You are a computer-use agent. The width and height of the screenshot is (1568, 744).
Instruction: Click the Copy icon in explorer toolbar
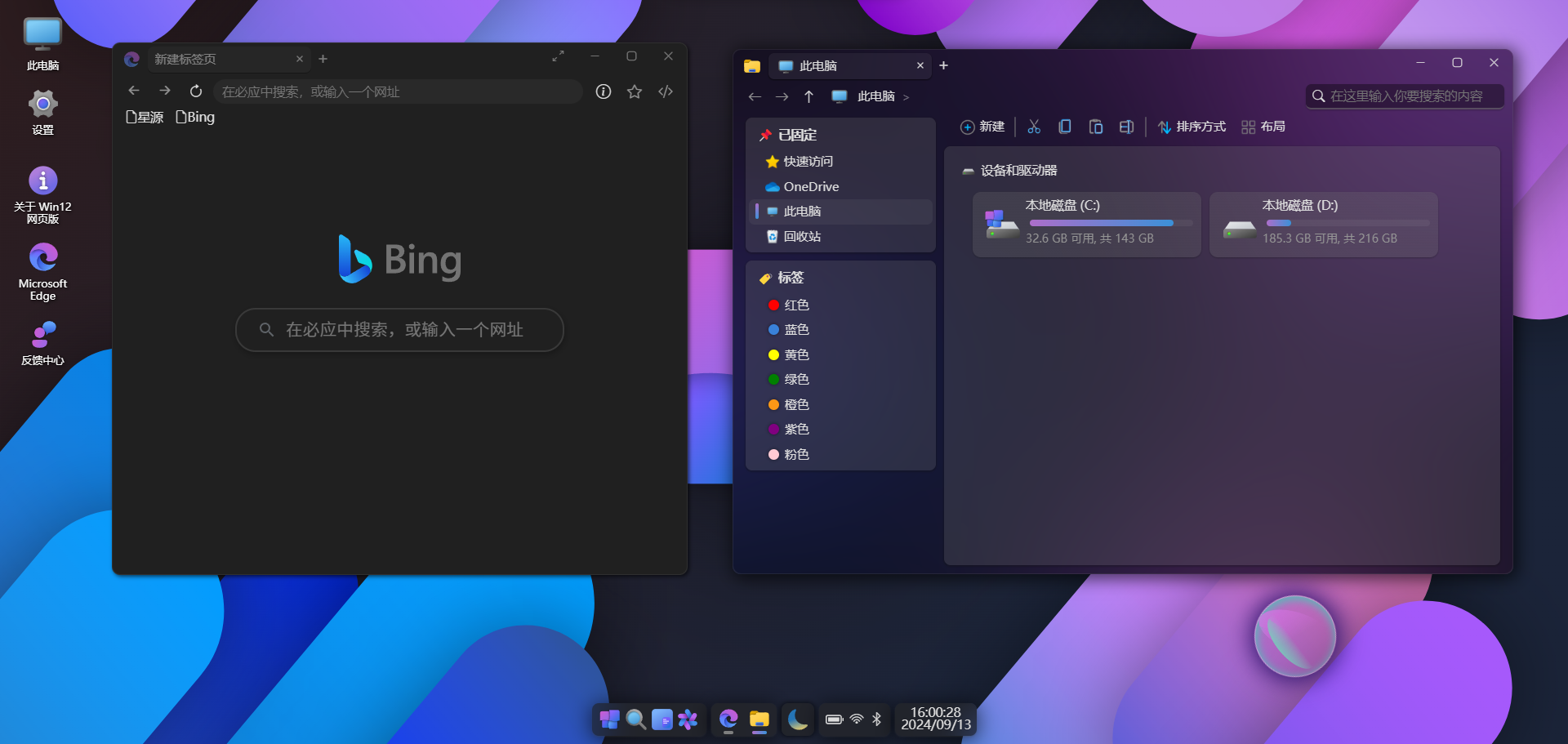tap(1064, 127)
